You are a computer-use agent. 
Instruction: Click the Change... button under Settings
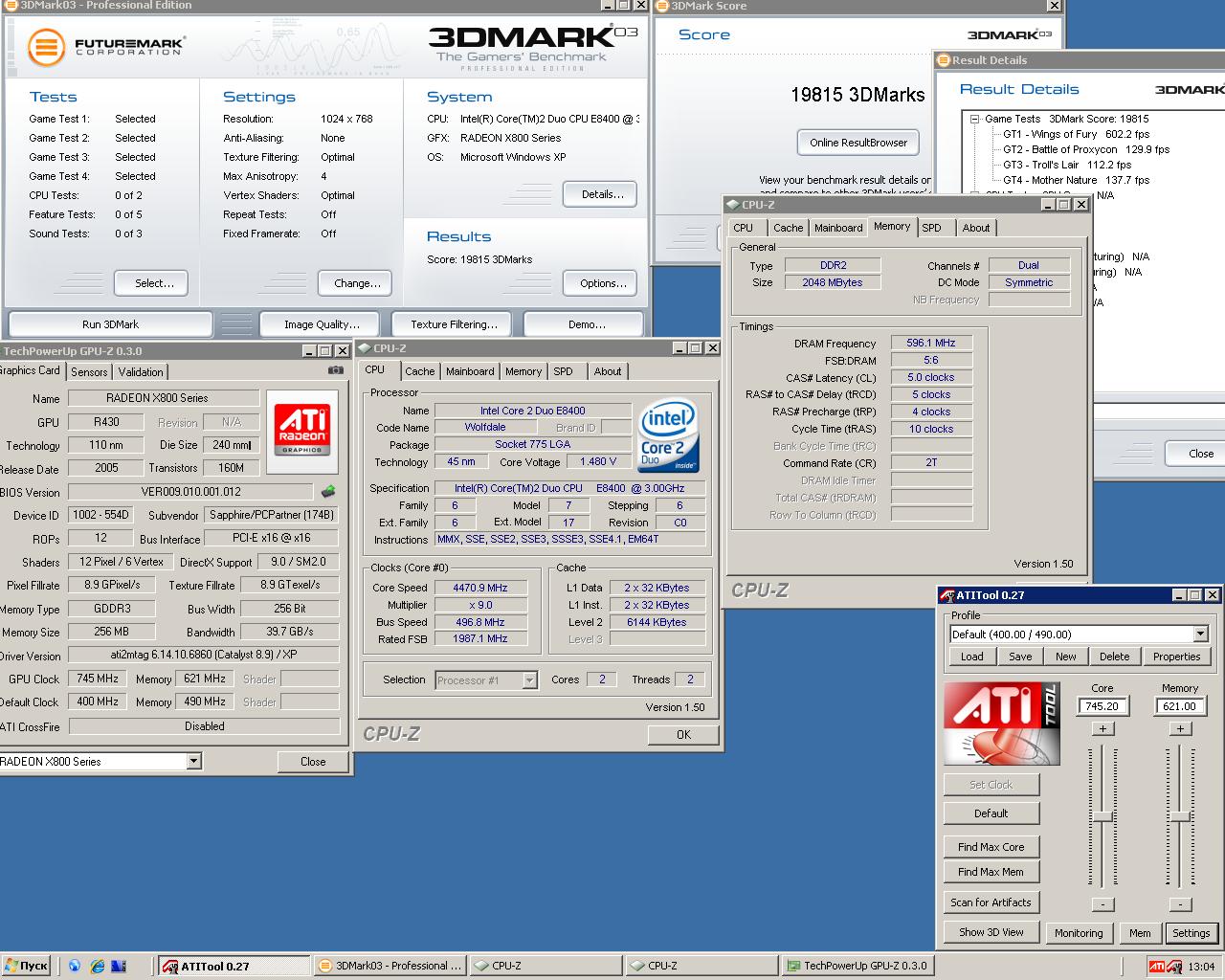coord(357,283)
